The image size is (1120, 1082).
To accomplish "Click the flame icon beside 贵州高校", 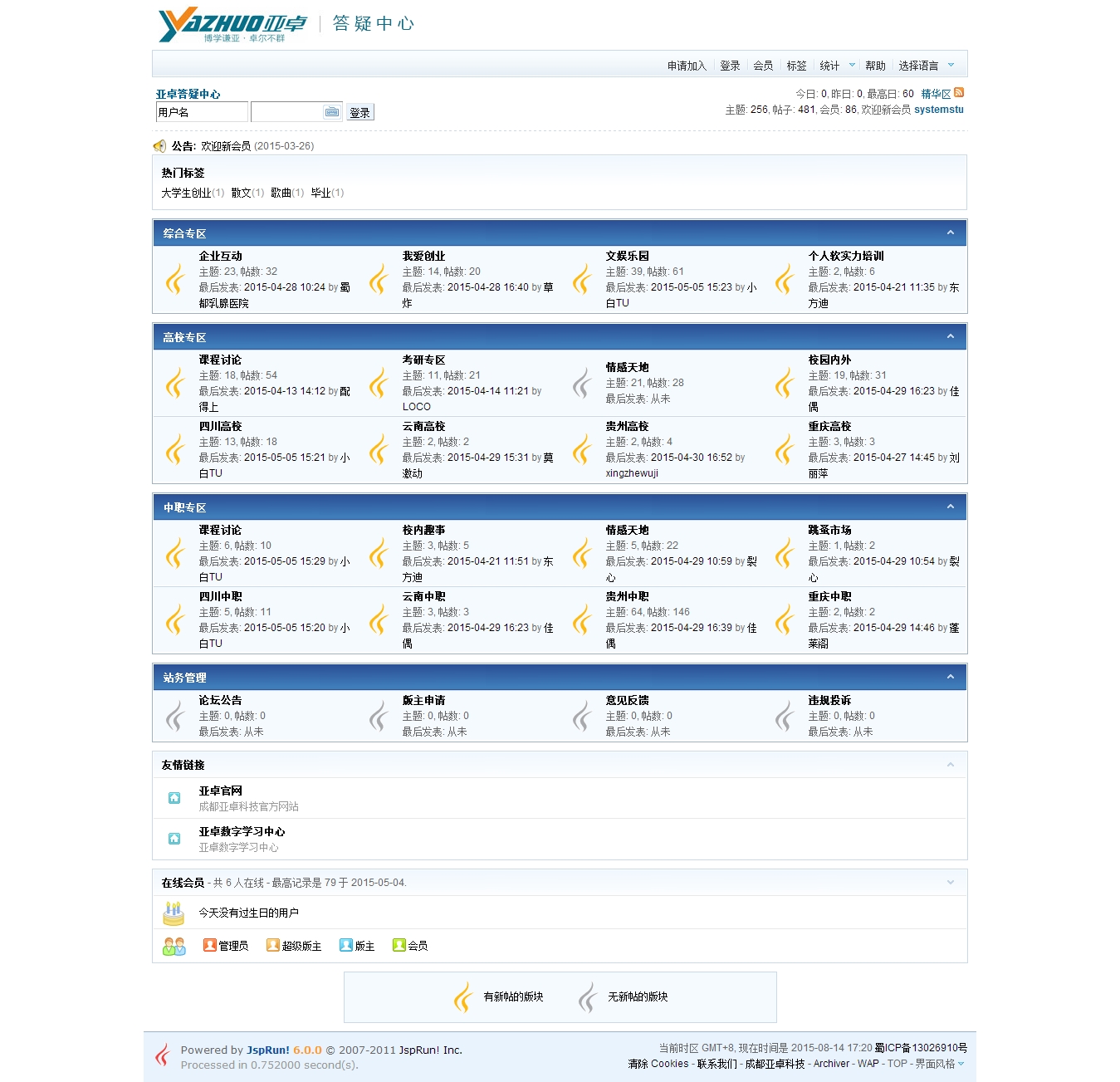I will click(581, 450).
